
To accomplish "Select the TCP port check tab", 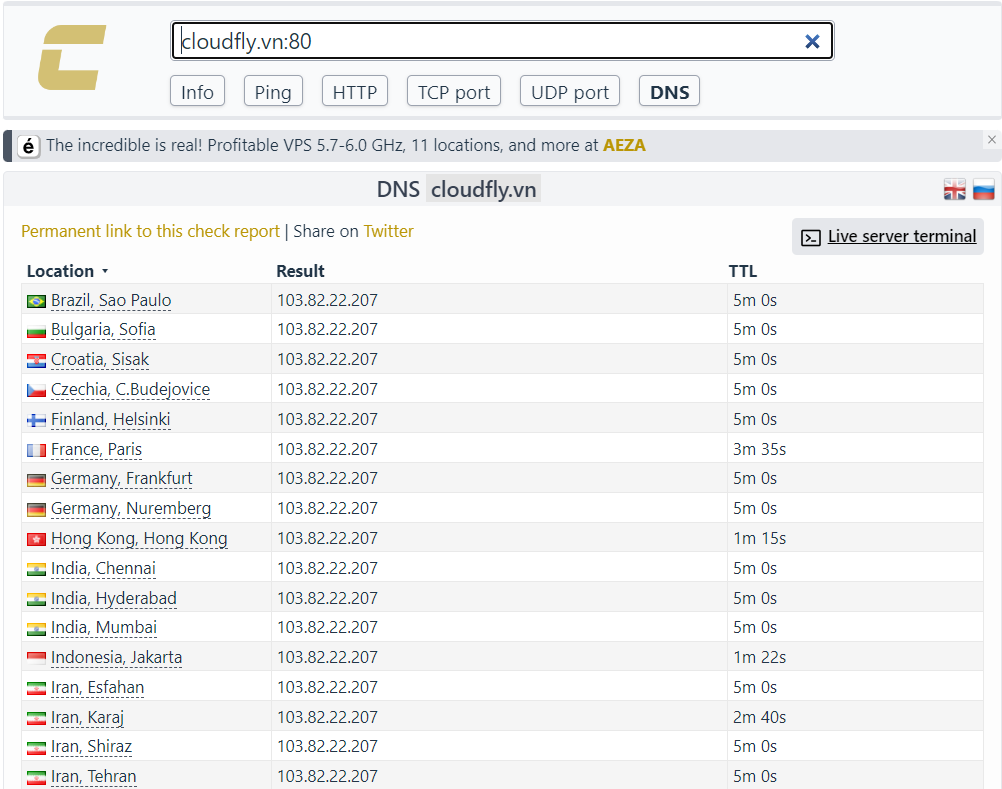I will tap(454, 91).
